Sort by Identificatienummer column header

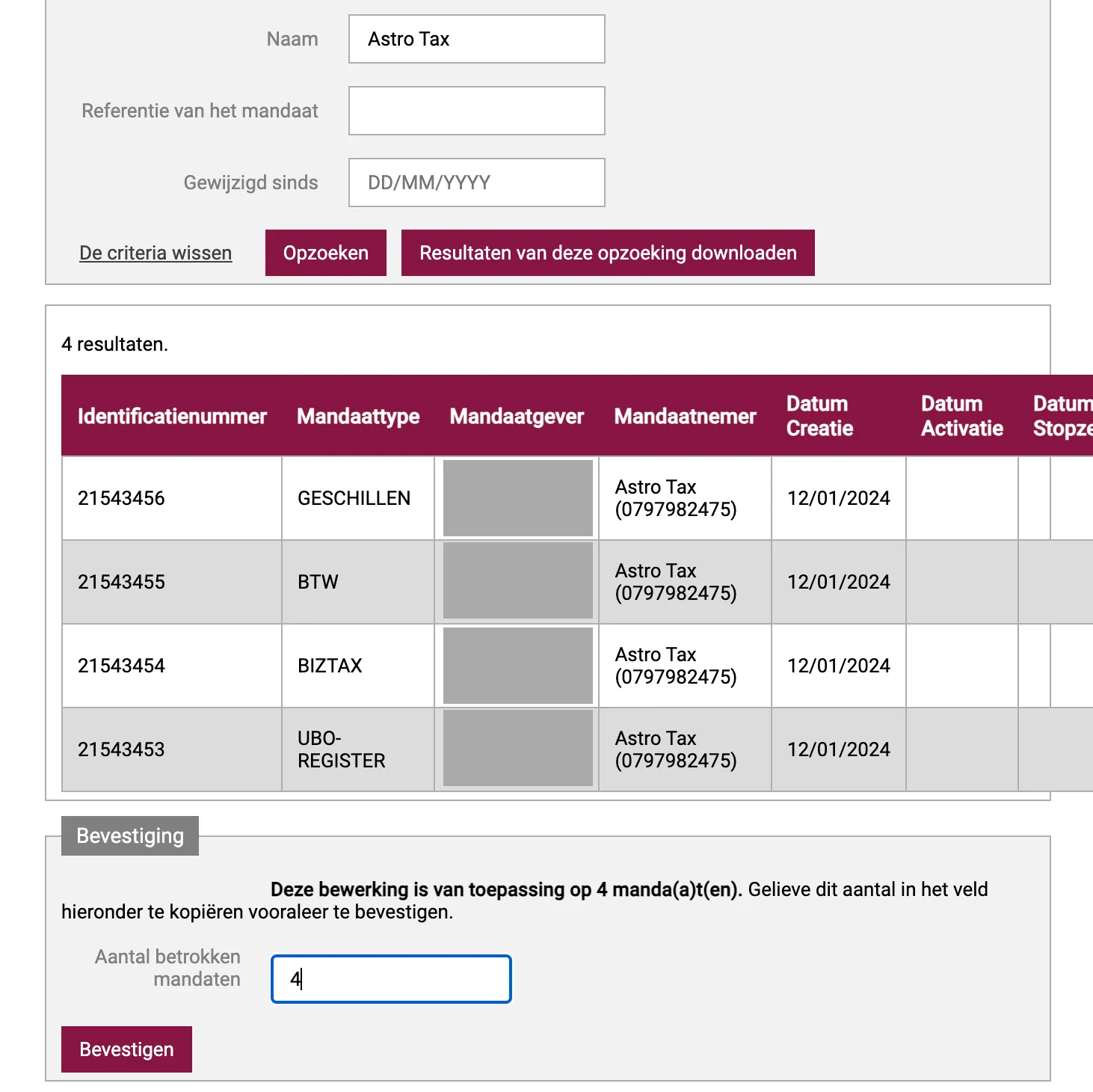coord(172,416)
